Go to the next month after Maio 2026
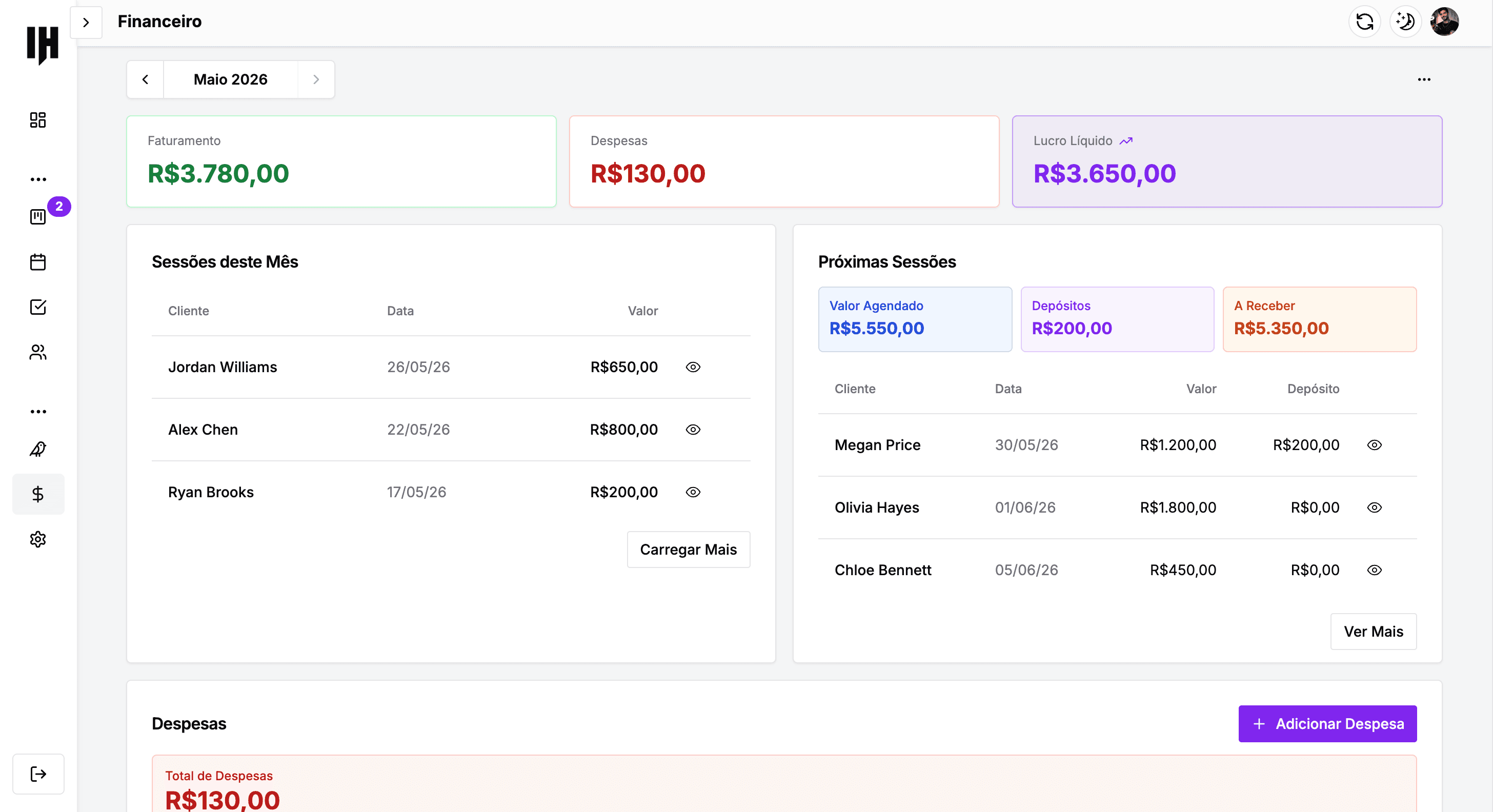1493x812 pixels. (x=316, y=79)
